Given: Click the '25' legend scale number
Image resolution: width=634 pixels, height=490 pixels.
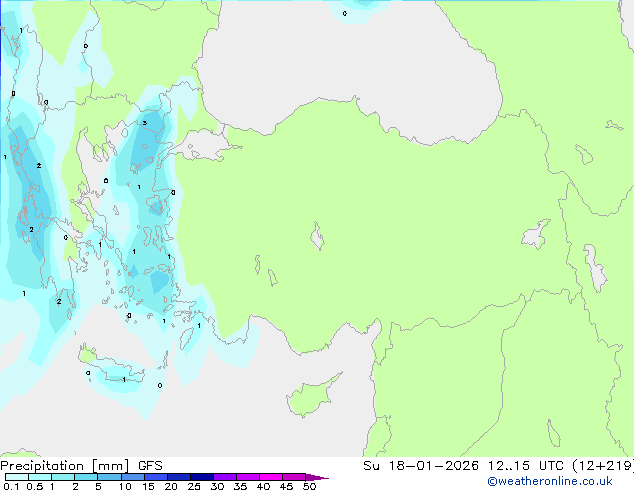Looking at the screenshot, I should click(x=194, y=486).
